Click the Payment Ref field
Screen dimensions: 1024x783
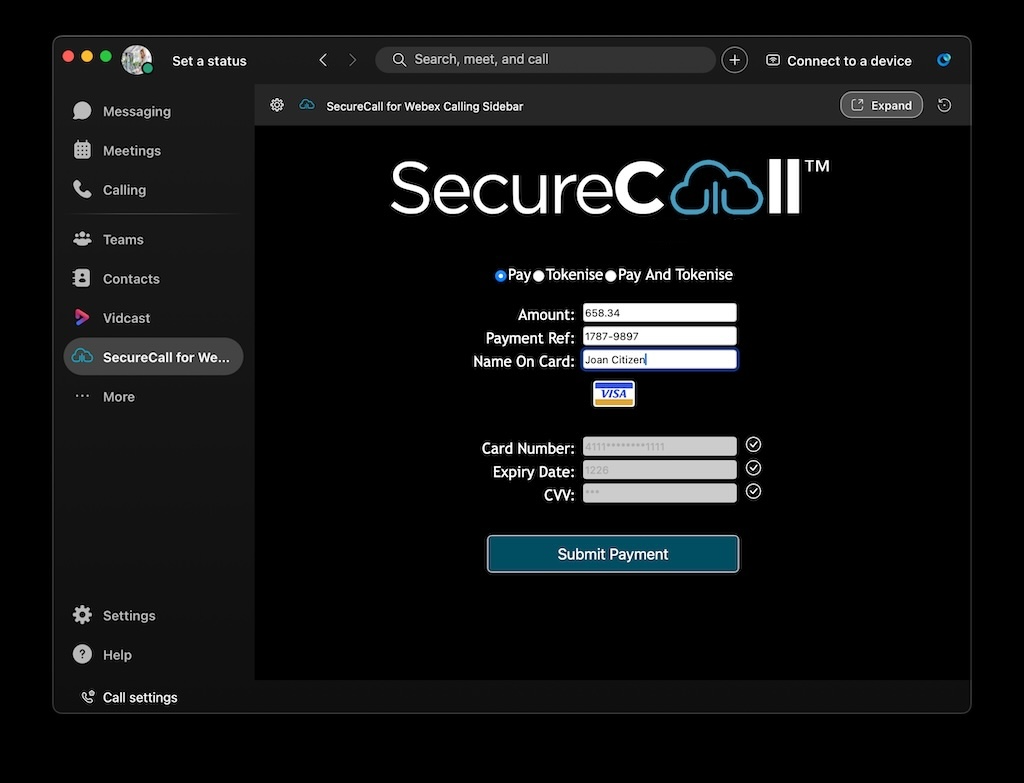(x=660, y=336)
